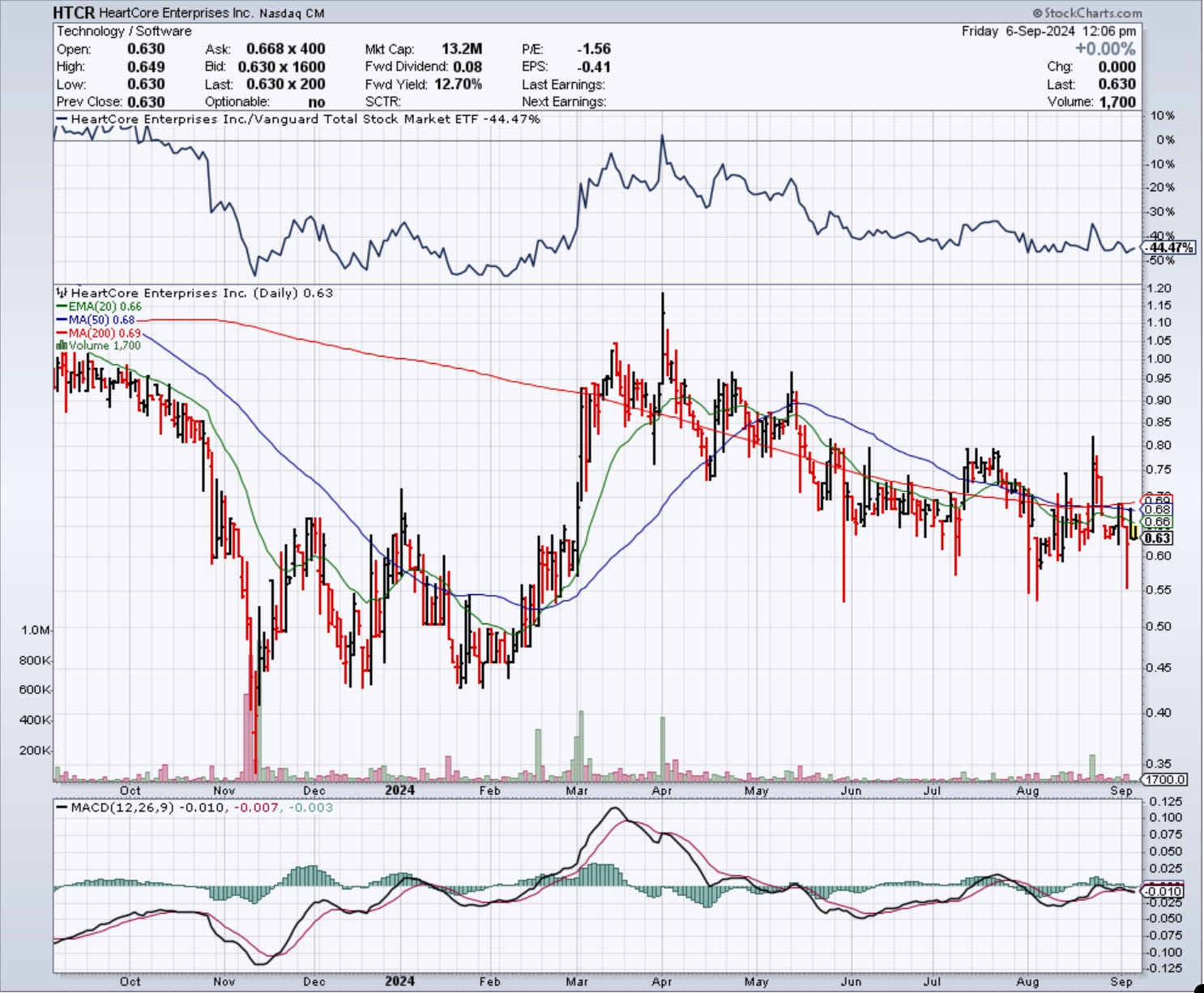1204x993 pixels.
Task: Click the MACD(12,26,9) legend label
Action: click(123, 807)
